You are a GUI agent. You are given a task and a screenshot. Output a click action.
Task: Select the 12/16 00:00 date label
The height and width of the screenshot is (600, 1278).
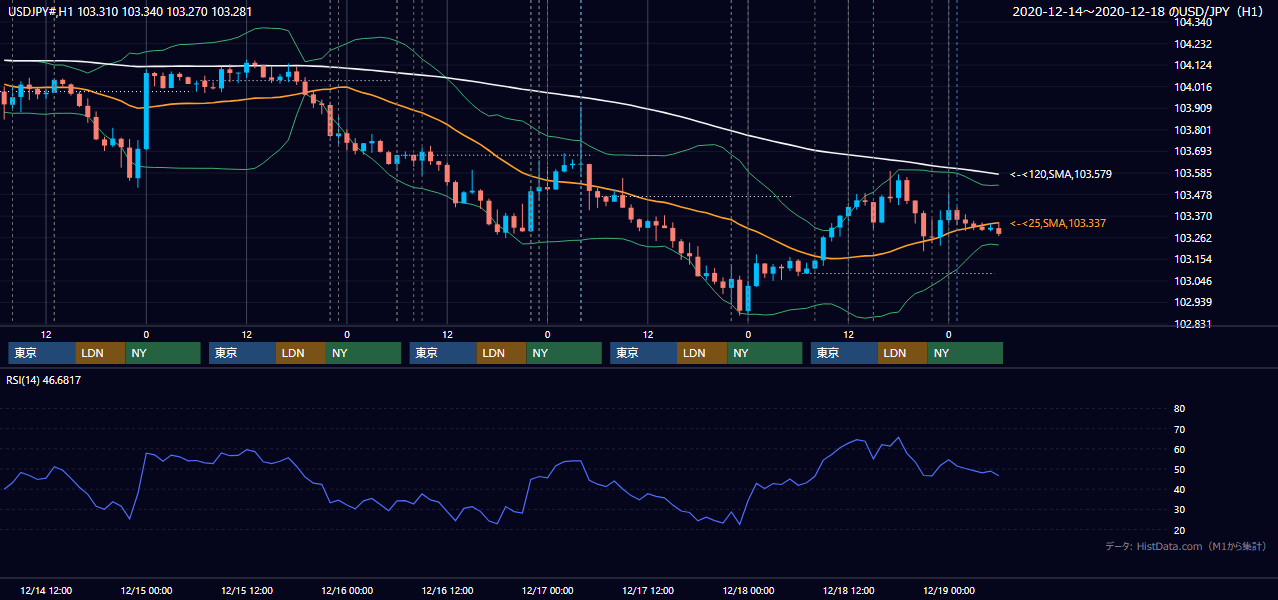347,590
